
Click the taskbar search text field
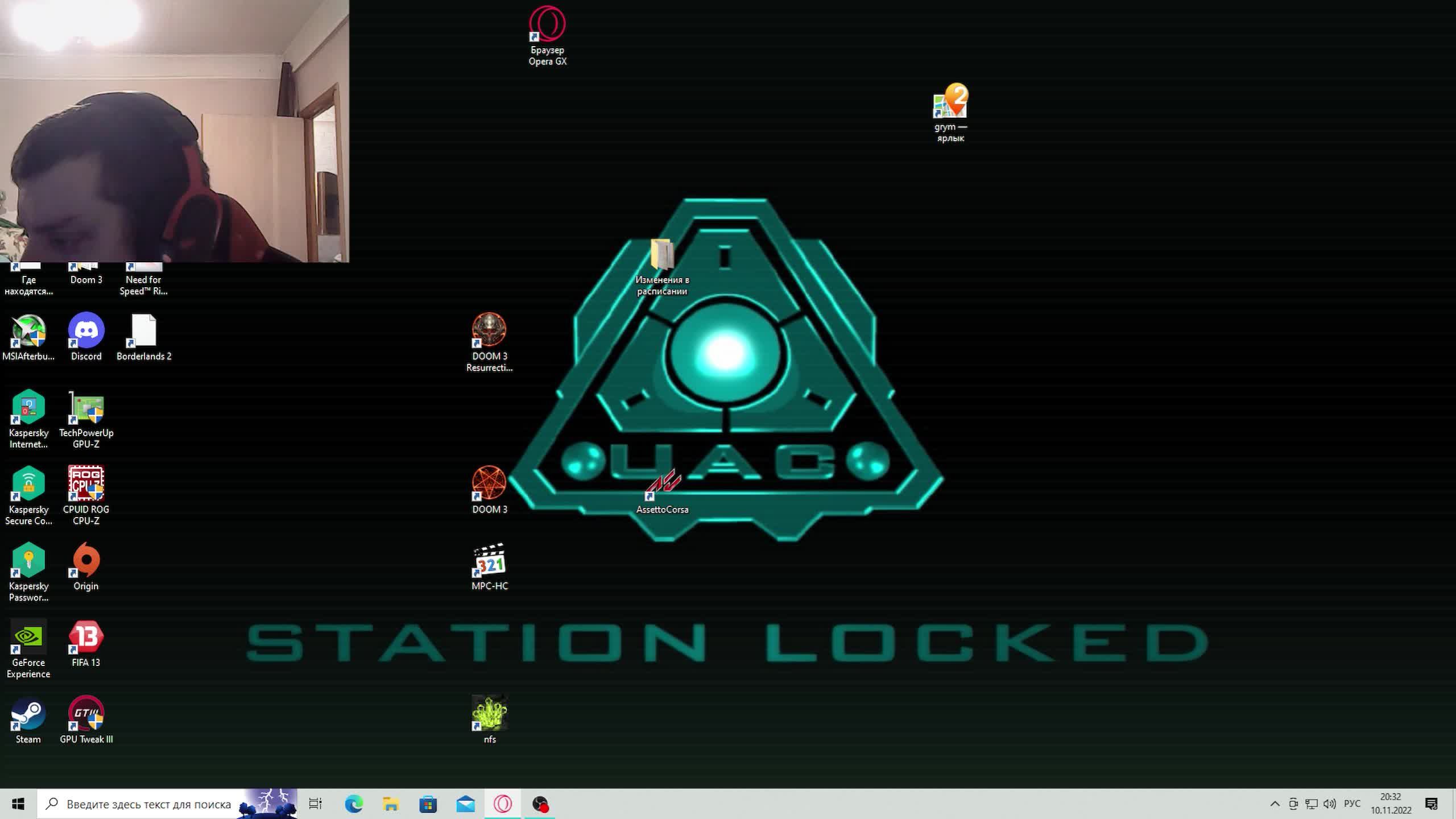148,804
